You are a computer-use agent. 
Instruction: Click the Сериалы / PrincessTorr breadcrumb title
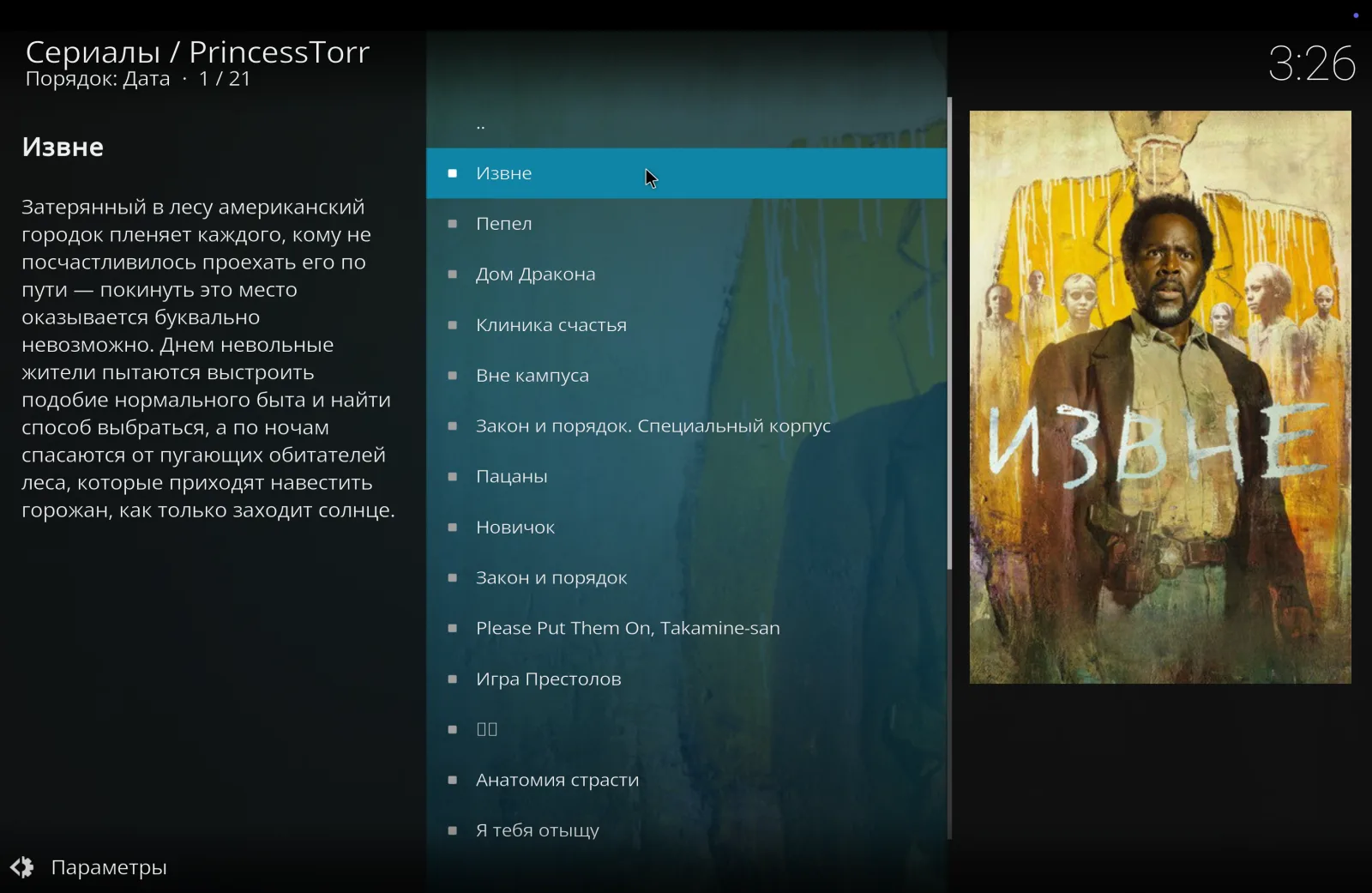(197, 52)
